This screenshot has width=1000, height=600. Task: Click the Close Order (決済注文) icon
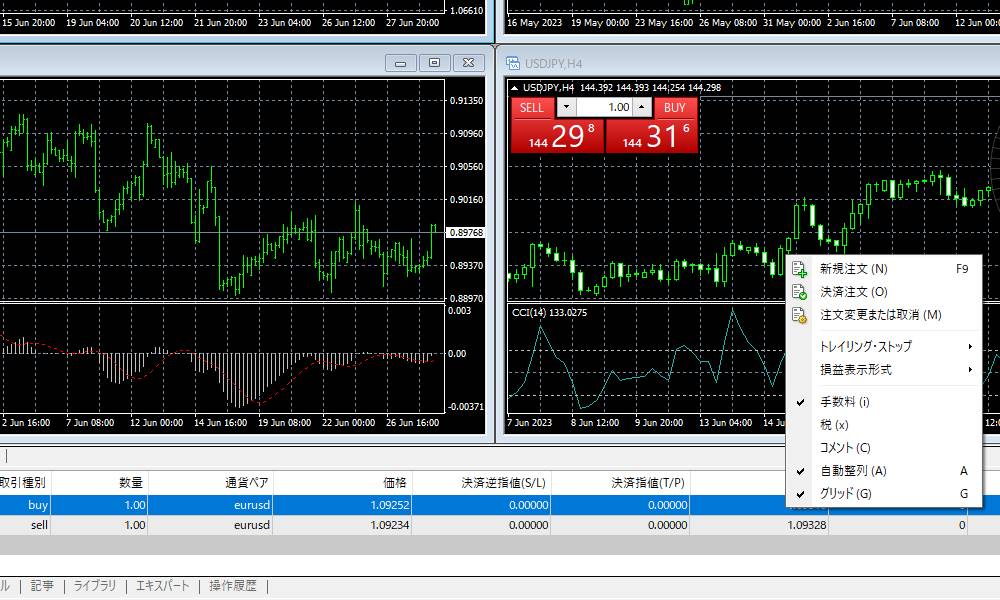point(799,292)
